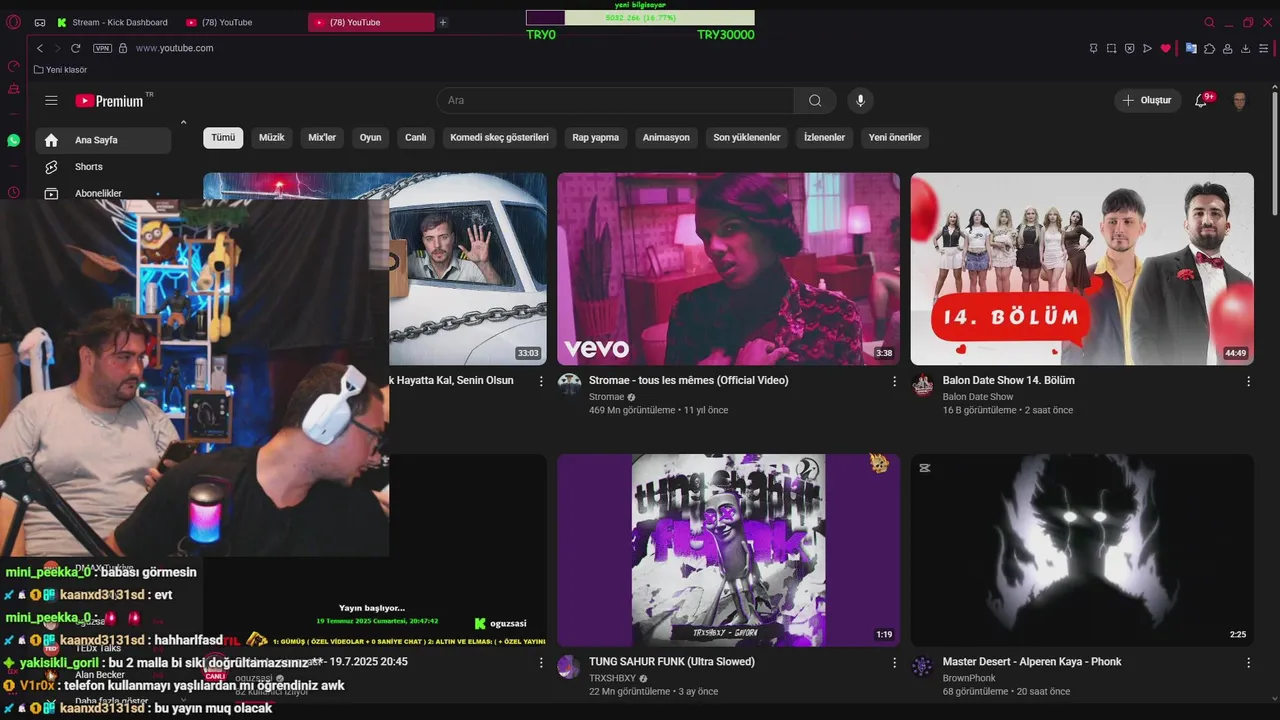Reload the YouTube page
This screenshot has width=1280, height=720.
76,48
